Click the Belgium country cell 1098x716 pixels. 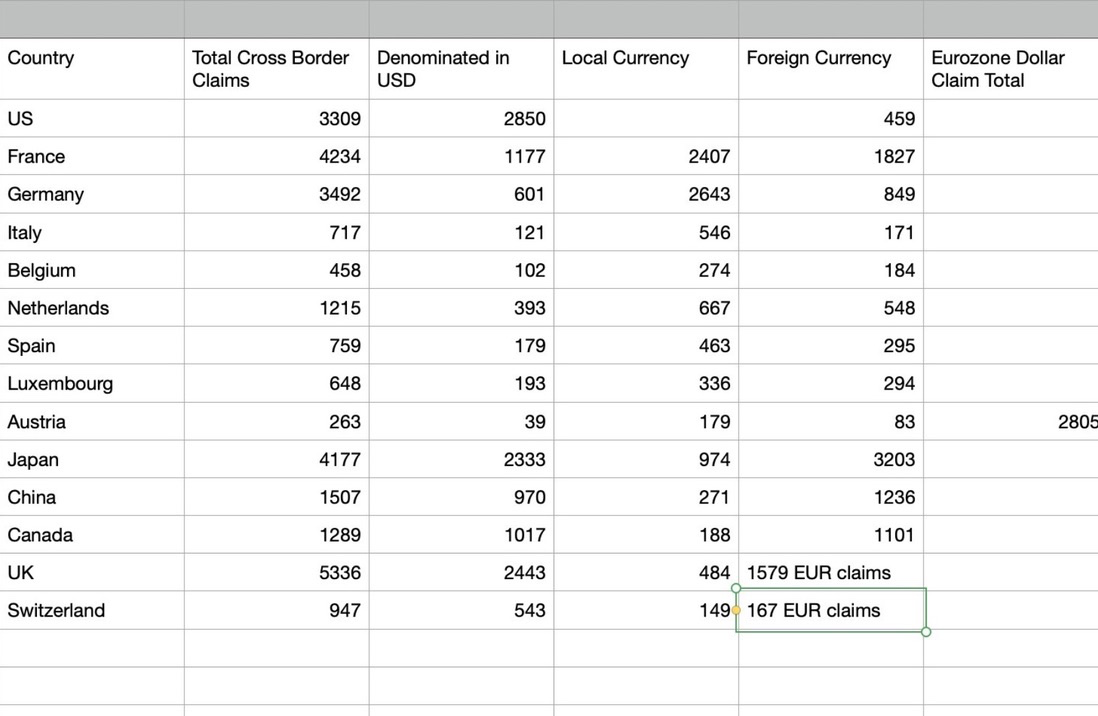pos(92,270)
